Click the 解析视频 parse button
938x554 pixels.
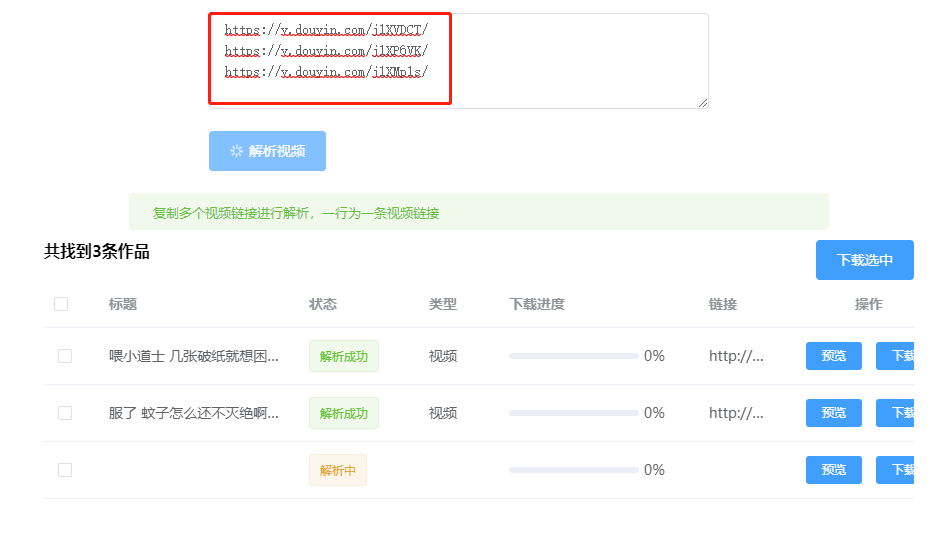click(x=267, y=151)
